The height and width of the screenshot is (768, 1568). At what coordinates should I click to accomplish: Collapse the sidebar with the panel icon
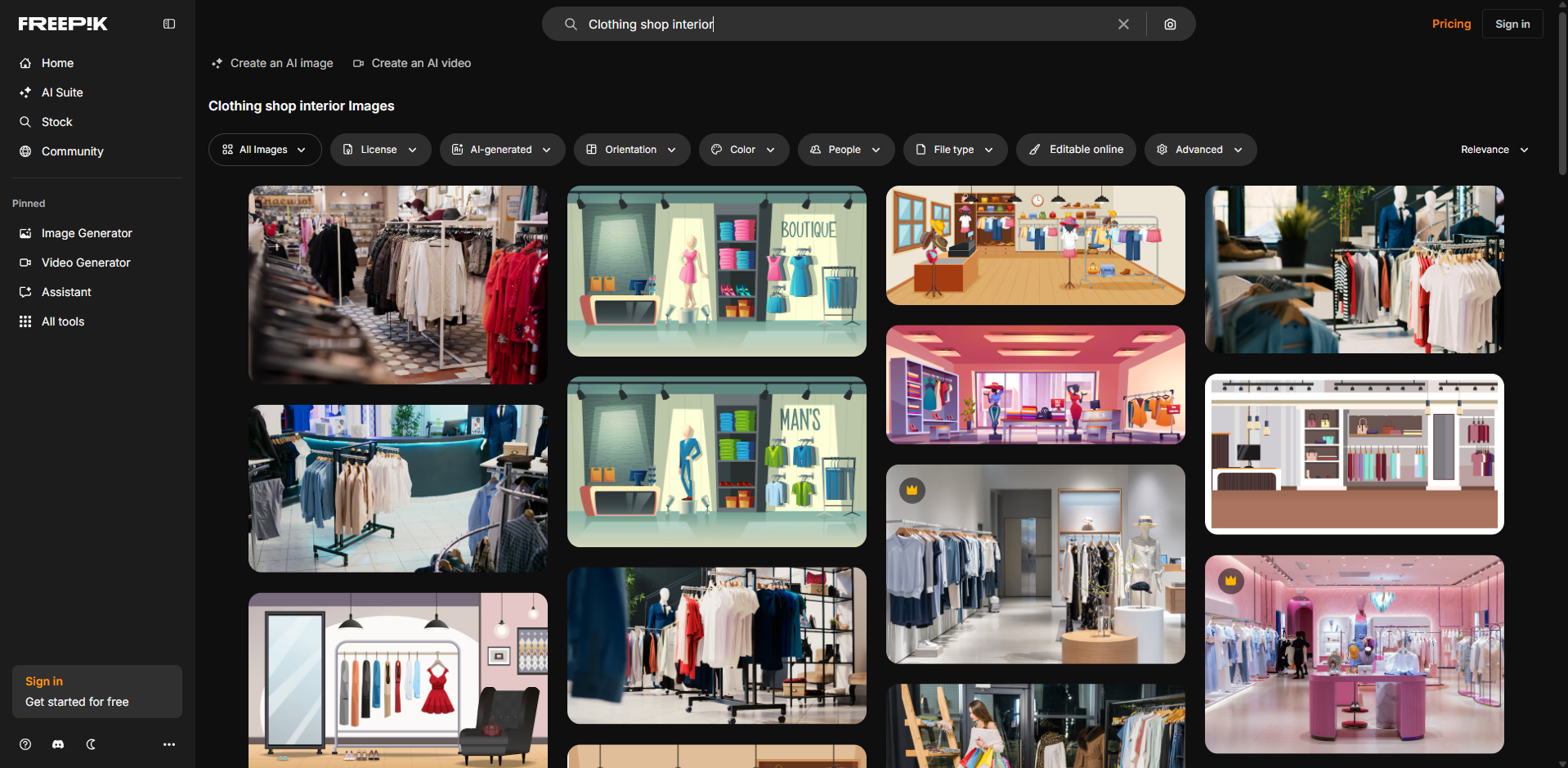click(169, 24)
